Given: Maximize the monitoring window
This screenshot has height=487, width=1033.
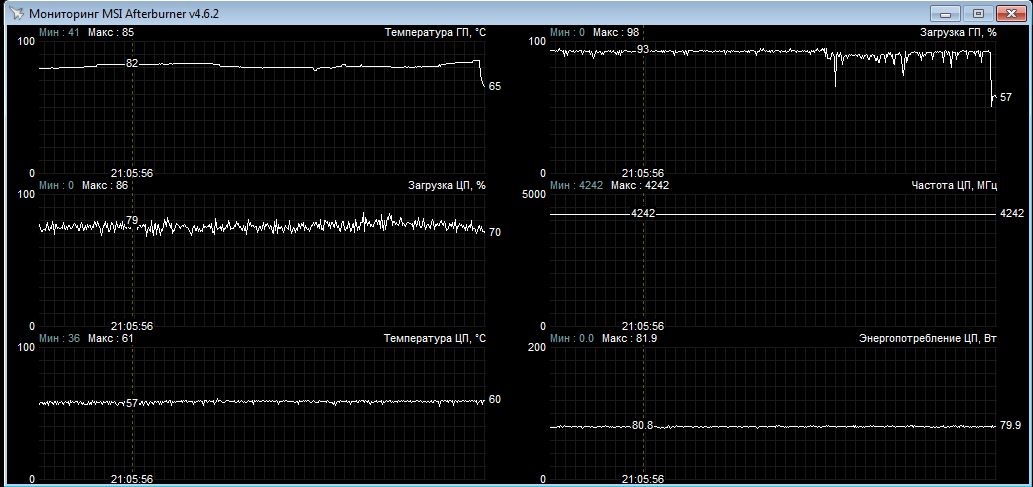Looking at the screenshot, I should coord(979,13).
